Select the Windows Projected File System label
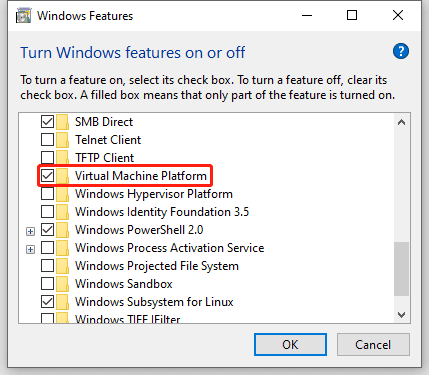429x375 pixels. point(157,266)
